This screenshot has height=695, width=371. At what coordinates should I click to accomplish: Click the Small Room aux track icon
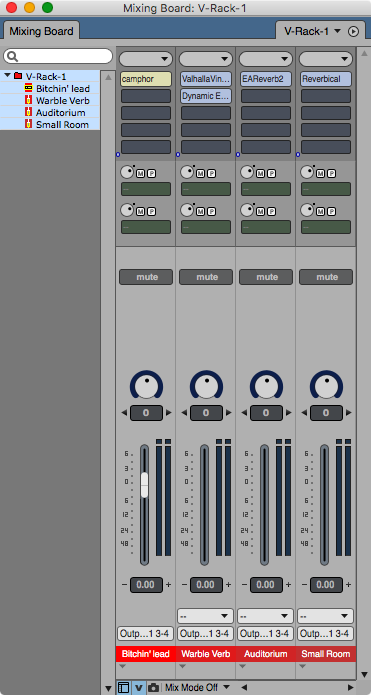[x=28, y=124]
